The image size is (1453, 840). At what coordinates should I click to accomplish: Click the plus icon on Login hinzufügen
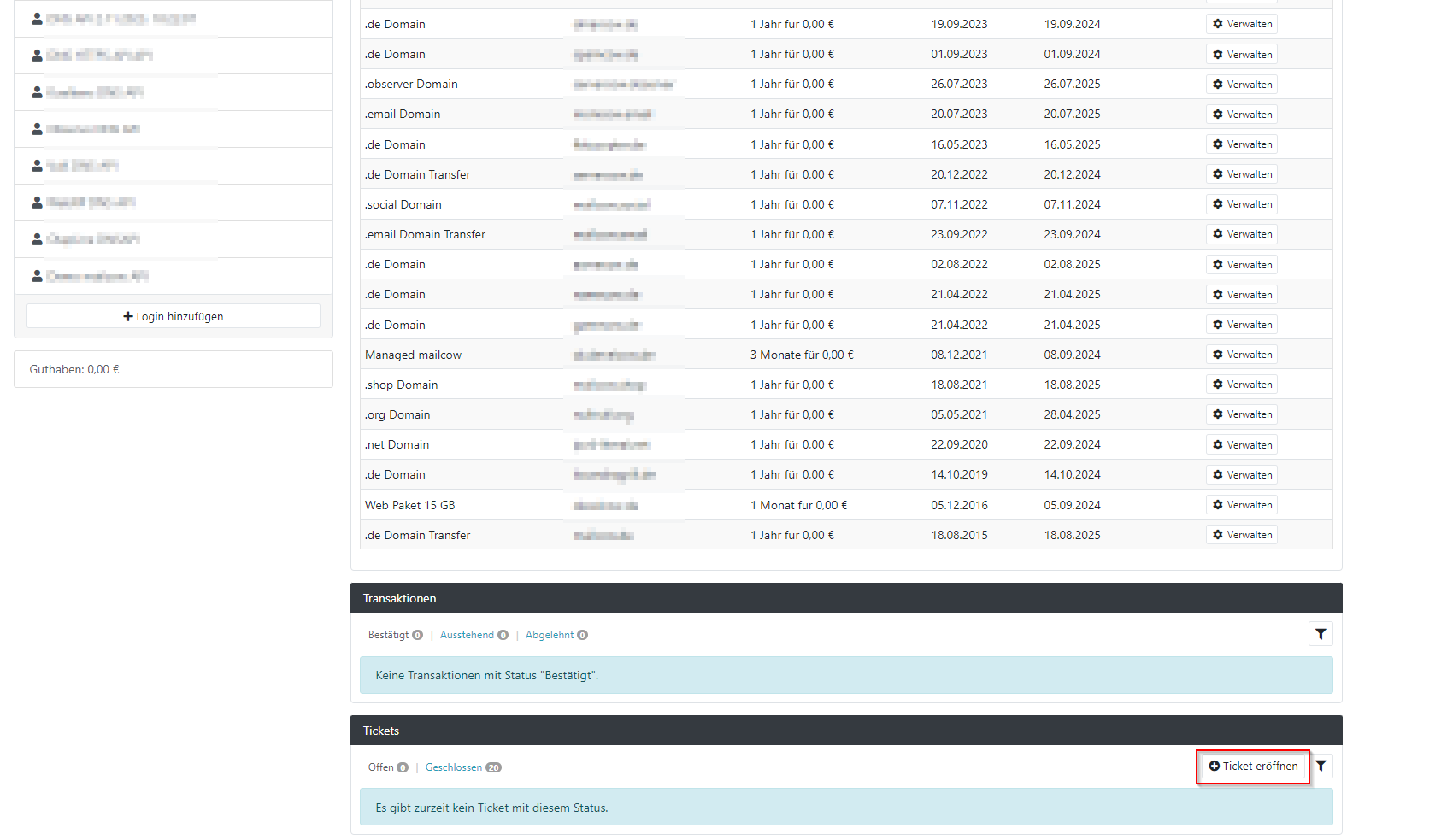(x=128, y=316)
